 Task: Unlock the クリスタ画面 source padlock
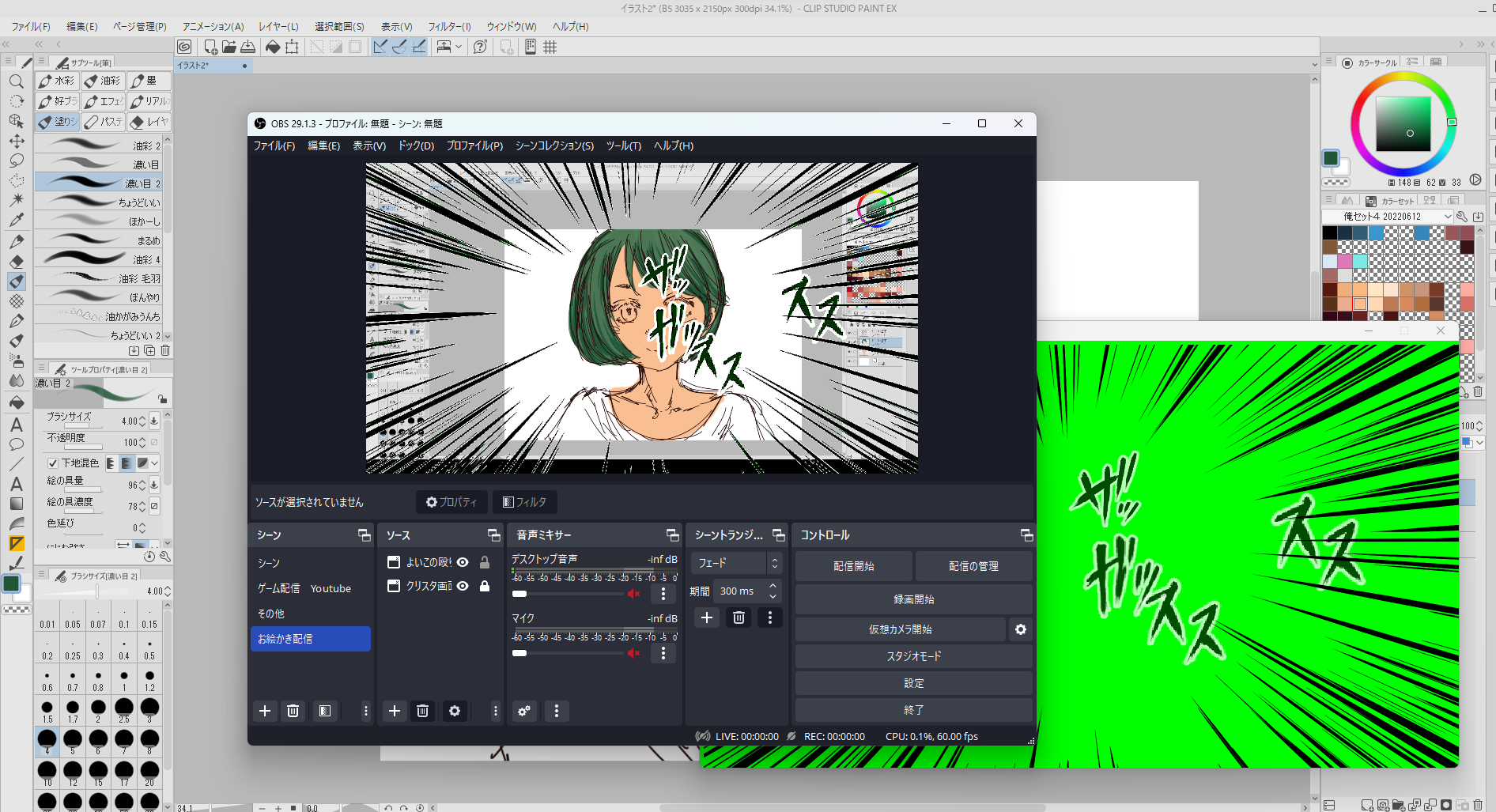click(x=485, y=586)
